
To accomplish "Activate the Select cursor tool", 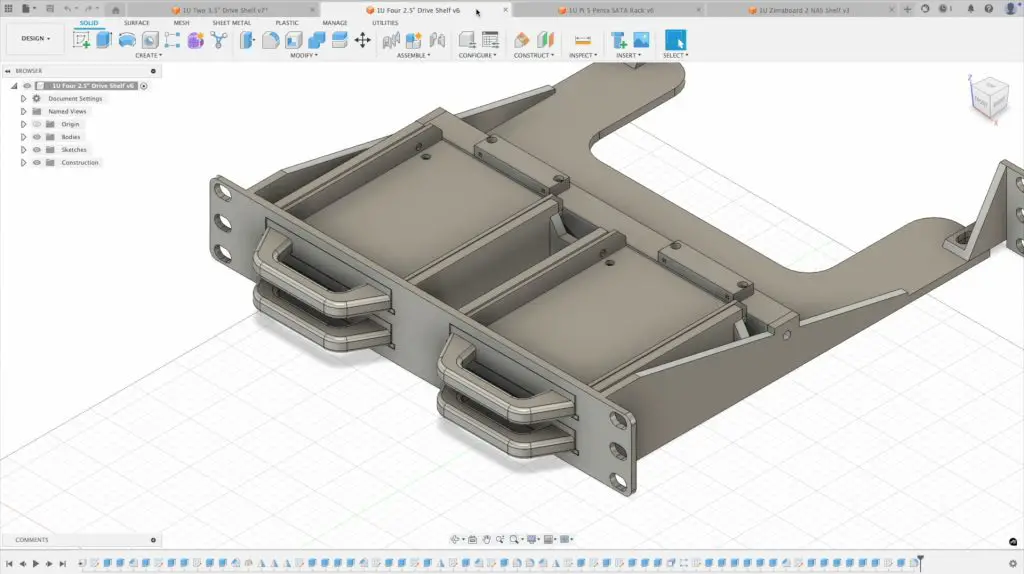I will 676,40.
